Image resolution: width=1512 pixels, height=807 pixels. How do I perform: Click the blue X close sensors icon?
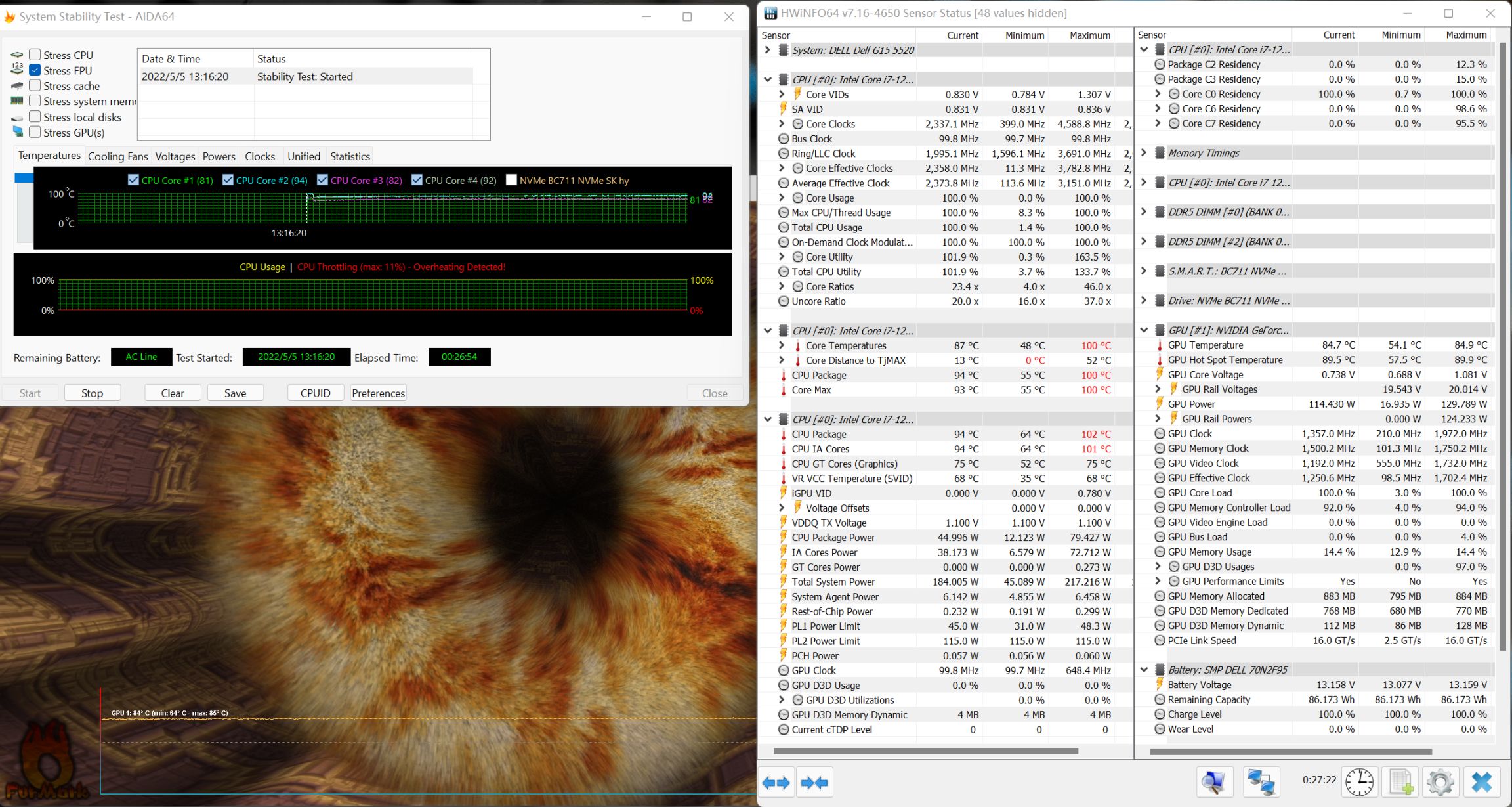point(1482,782)
